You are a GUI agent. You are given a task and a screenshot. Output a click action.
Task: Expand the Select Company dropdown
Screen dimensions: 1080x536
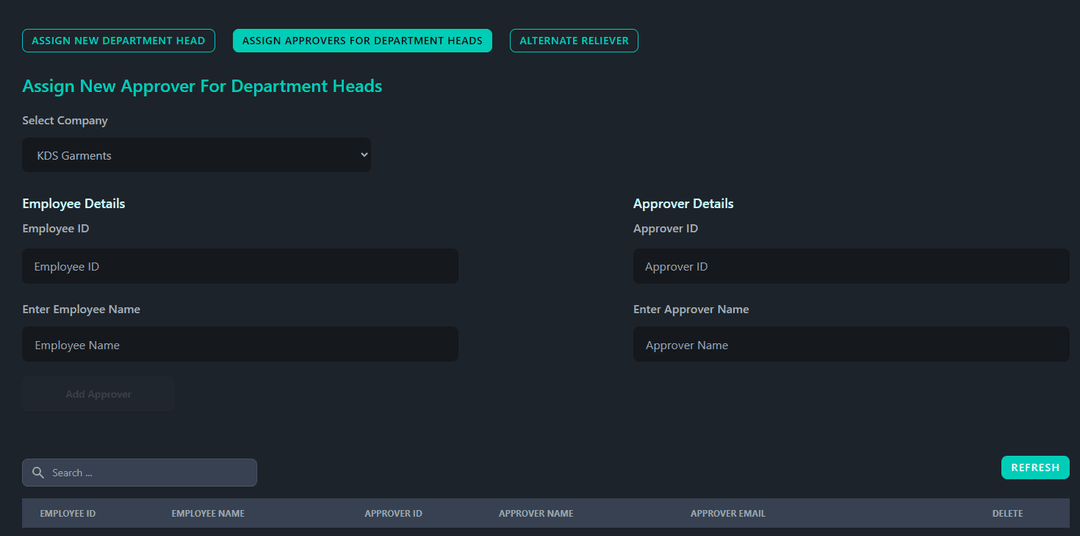click(196, 155)
